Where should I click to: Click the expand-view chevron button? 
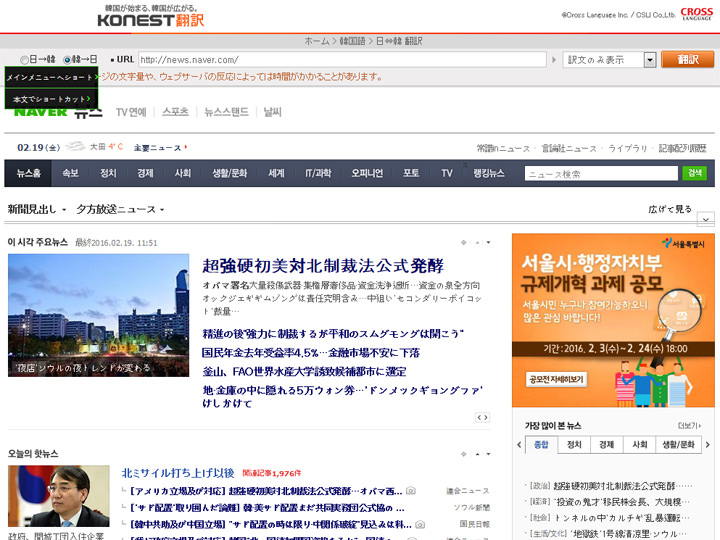[705, 219]
